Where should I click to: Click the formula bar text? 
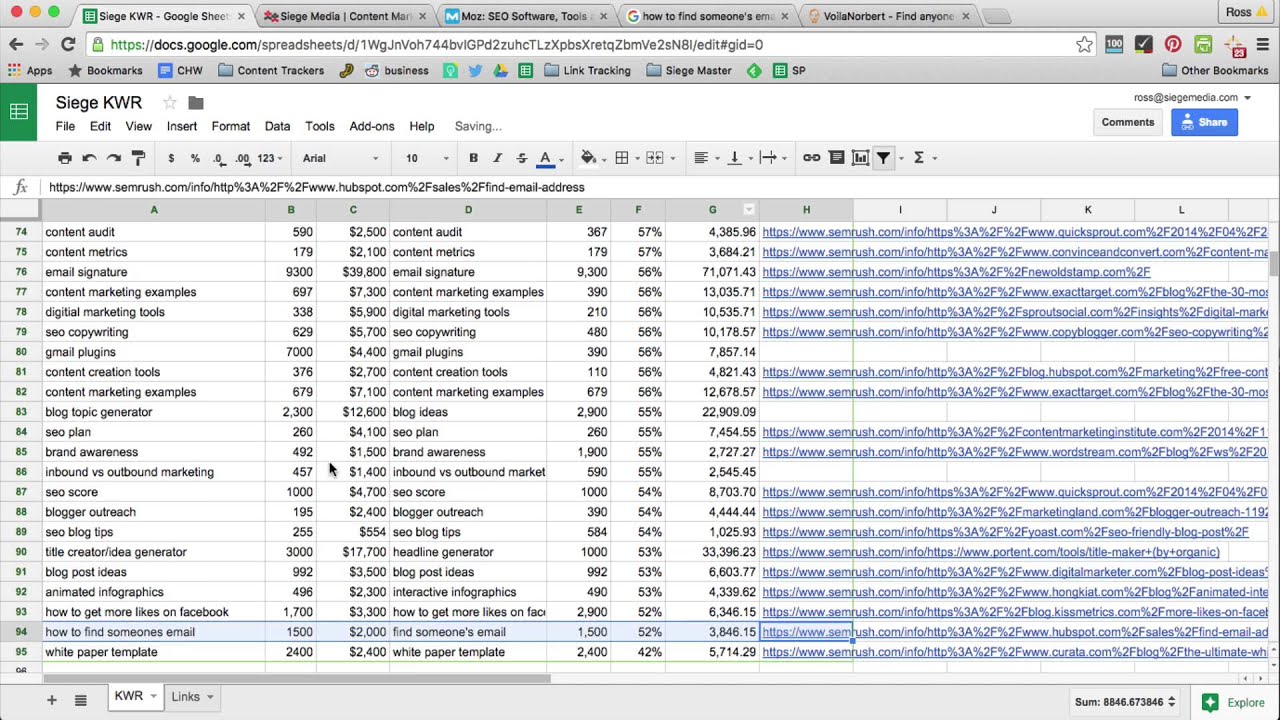pos(316,187)
